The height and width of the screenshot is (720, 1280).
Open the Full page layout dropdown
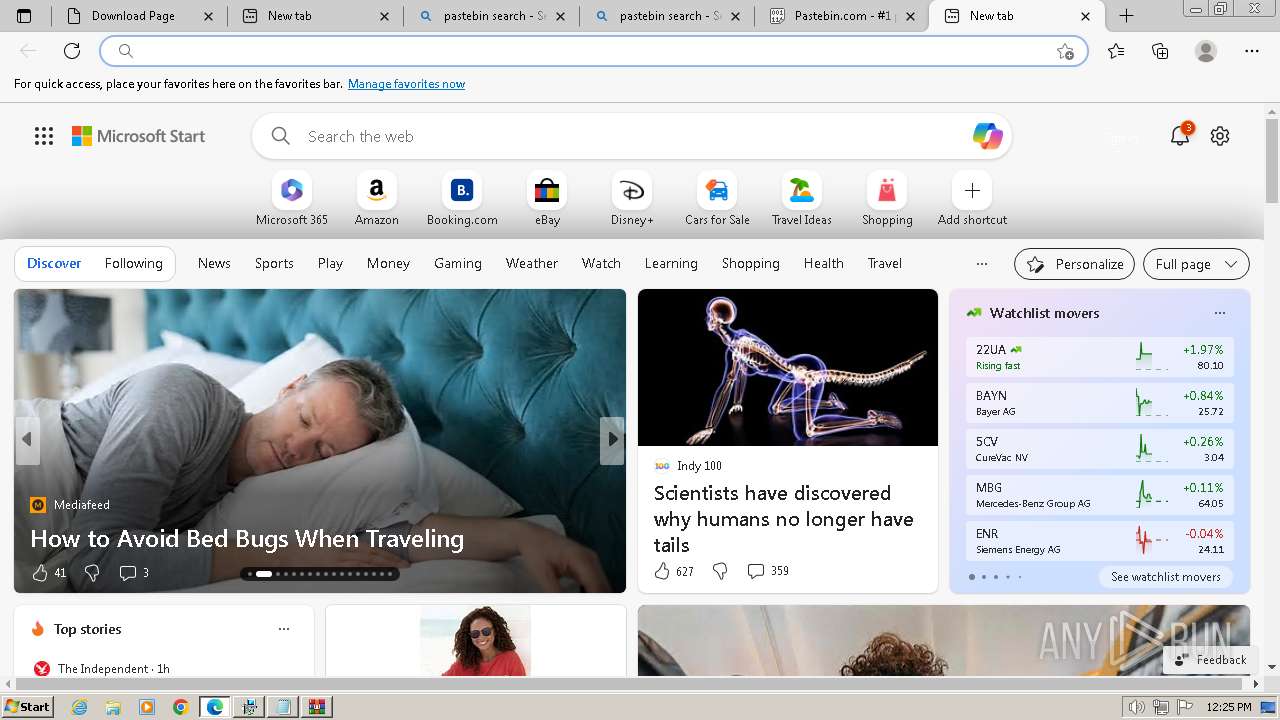[x=1196, y=264]
